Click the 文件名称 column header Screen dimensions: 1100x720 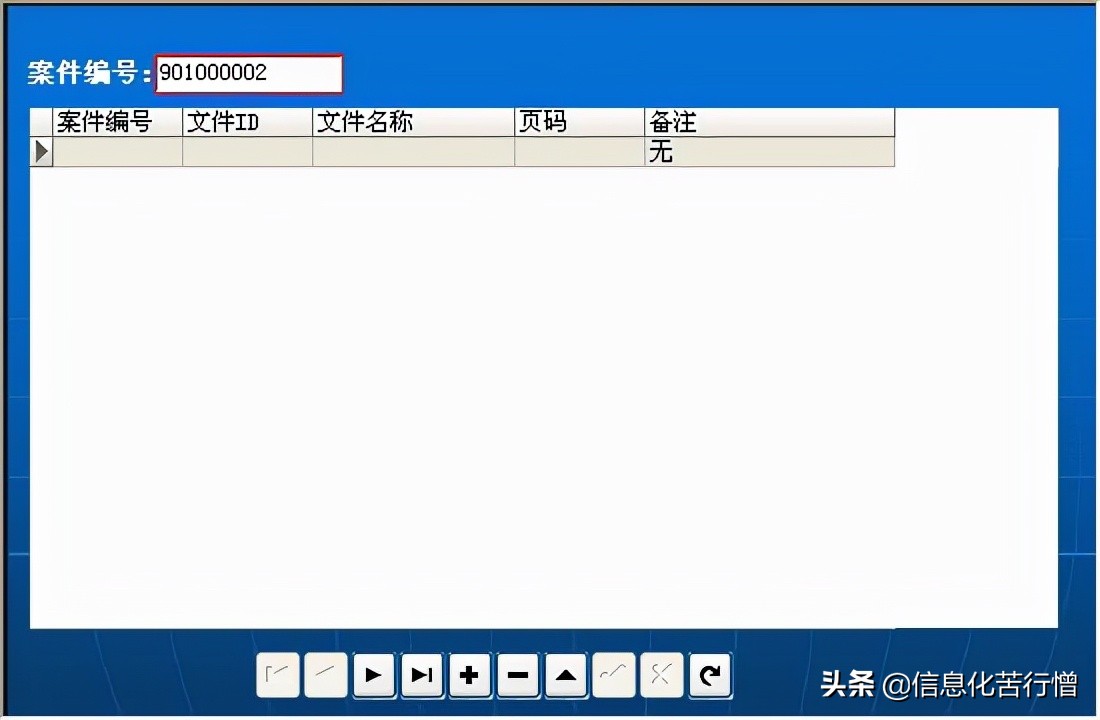[413, 122]
